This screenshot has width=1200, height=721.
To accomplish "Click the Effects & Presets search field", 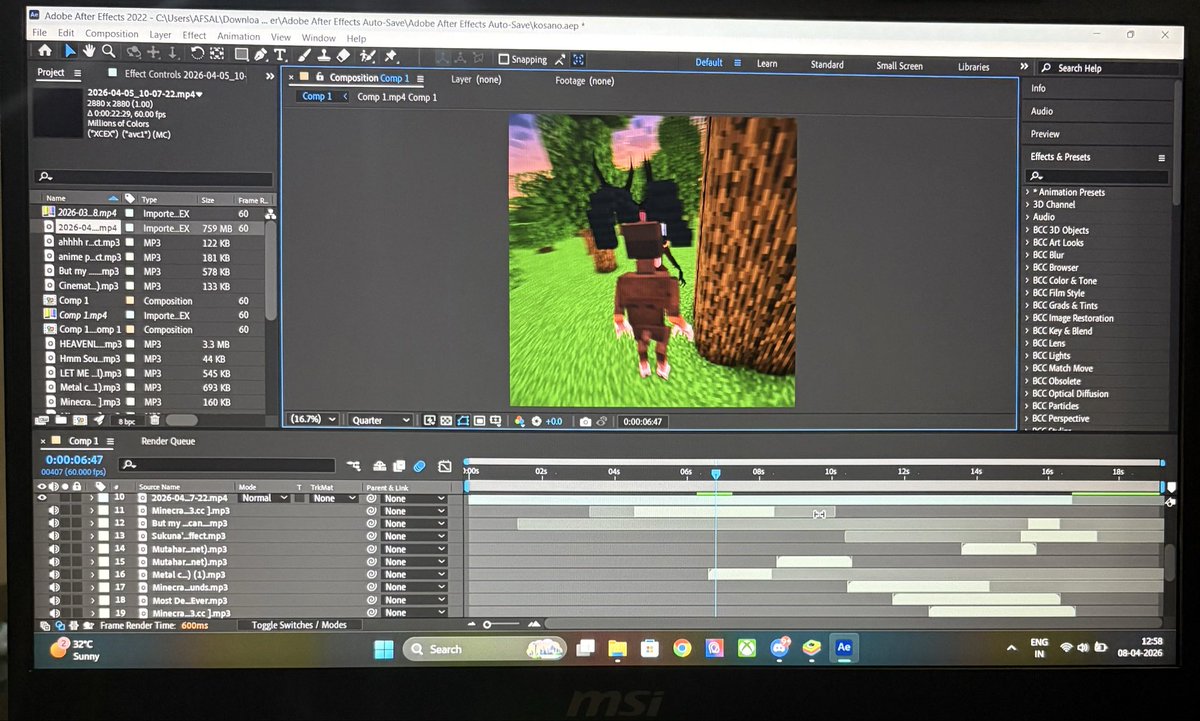I will click(1098, 176).
